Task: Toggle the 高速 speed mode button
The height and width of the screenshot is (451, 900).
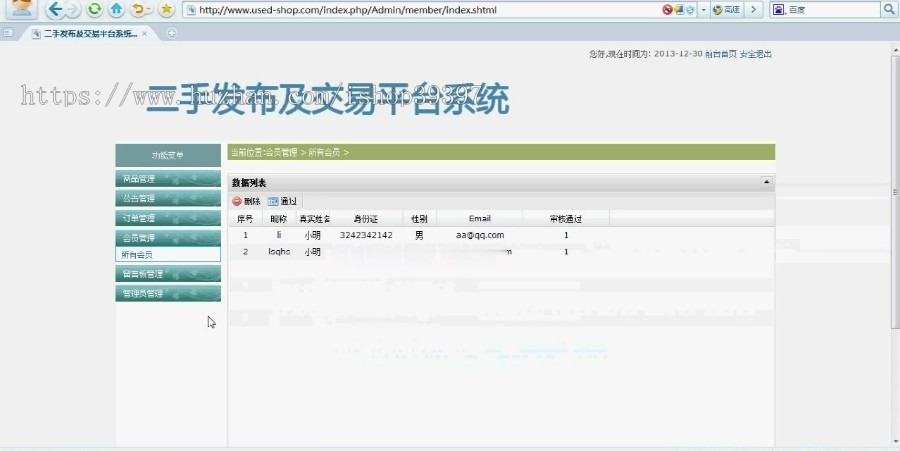Action: pos(726,10)
